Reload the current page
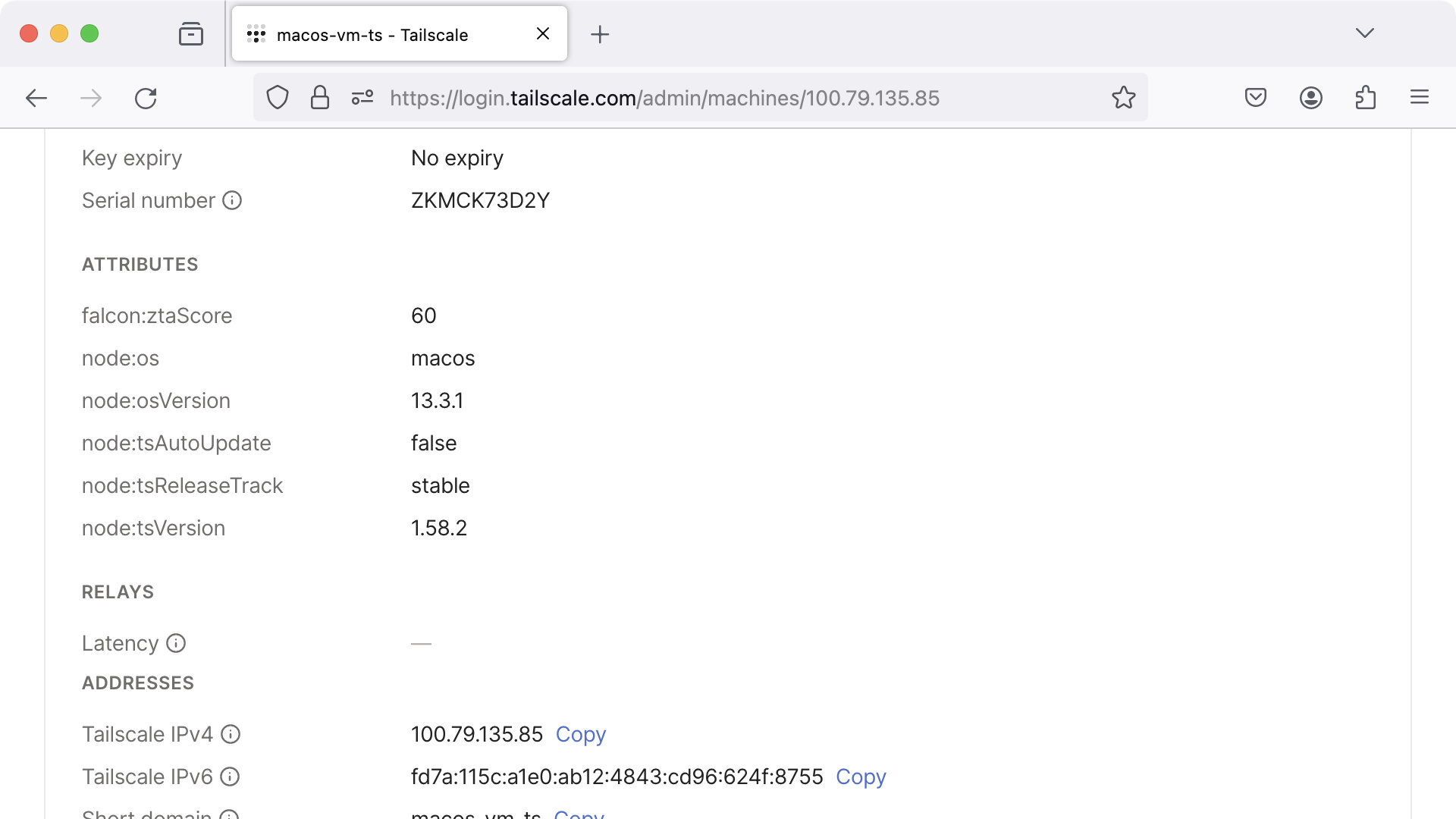 146,98
